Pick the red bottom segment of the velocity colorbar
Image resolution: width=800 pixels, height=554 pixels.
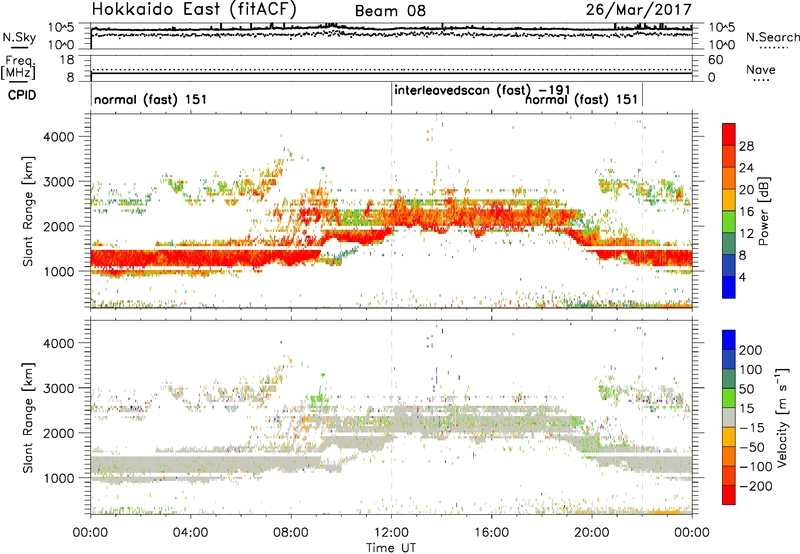[729, 495]
